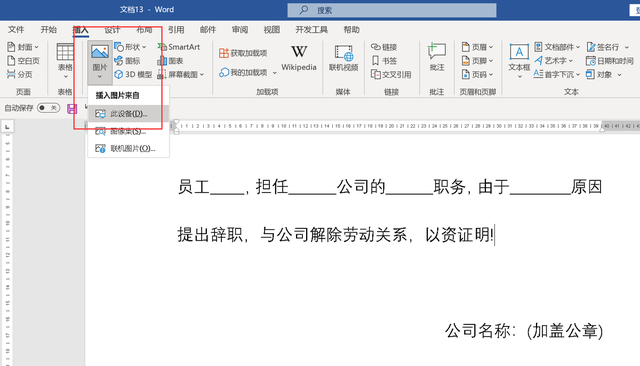Select the SmartArt icon in the ribbon

(x=162, y=47)
